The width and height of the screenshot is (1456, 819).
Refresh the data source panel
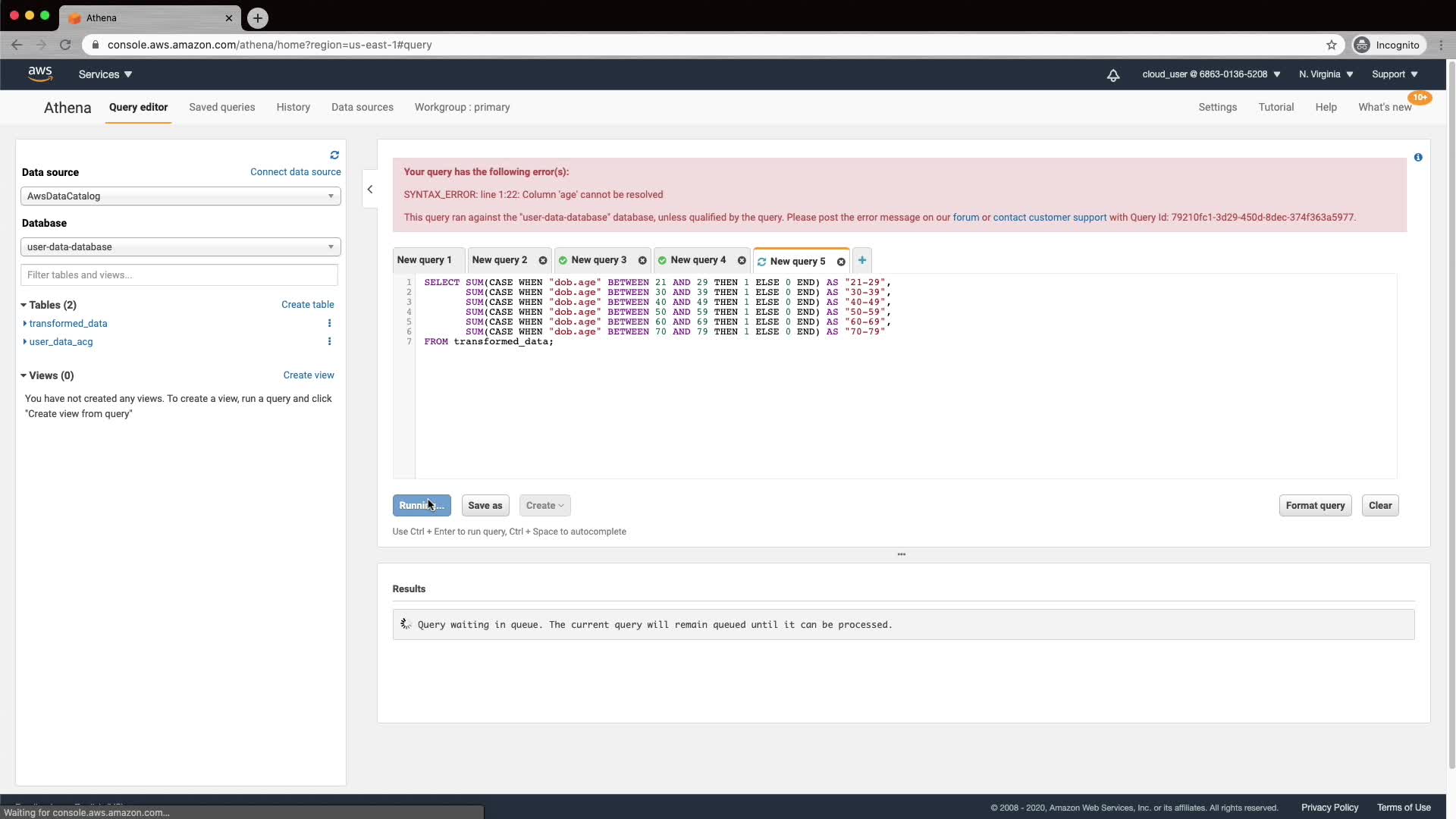point(334,155)
